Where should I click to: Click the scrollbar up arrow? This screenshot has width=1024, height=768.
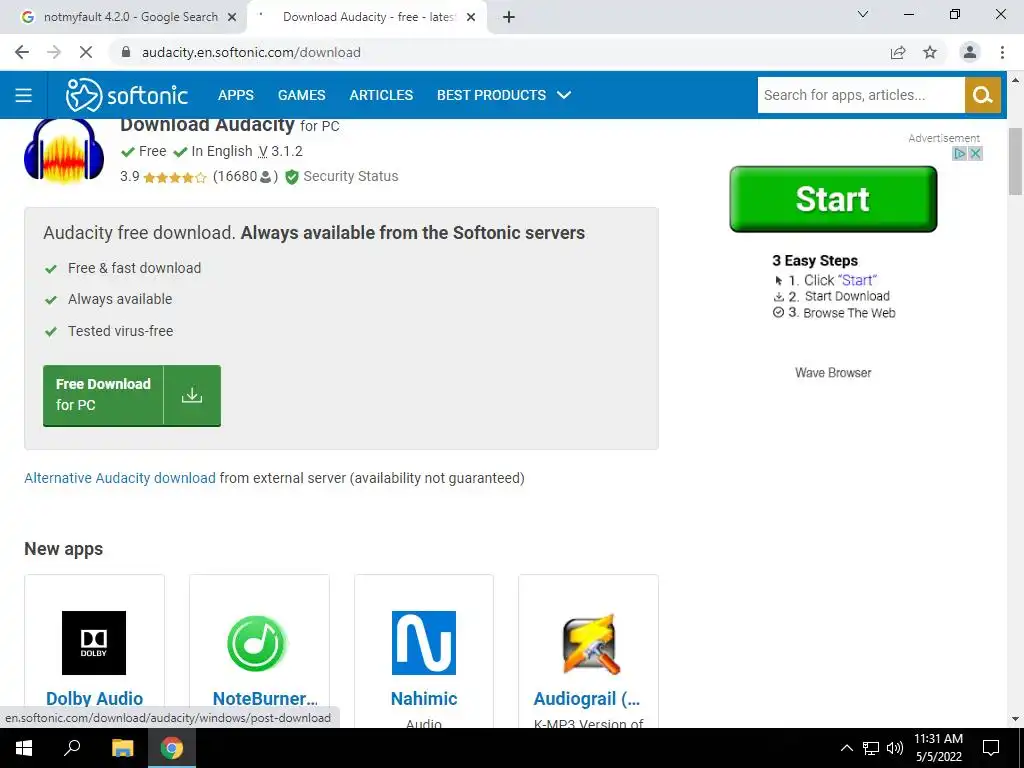[x=1015, y=80]
